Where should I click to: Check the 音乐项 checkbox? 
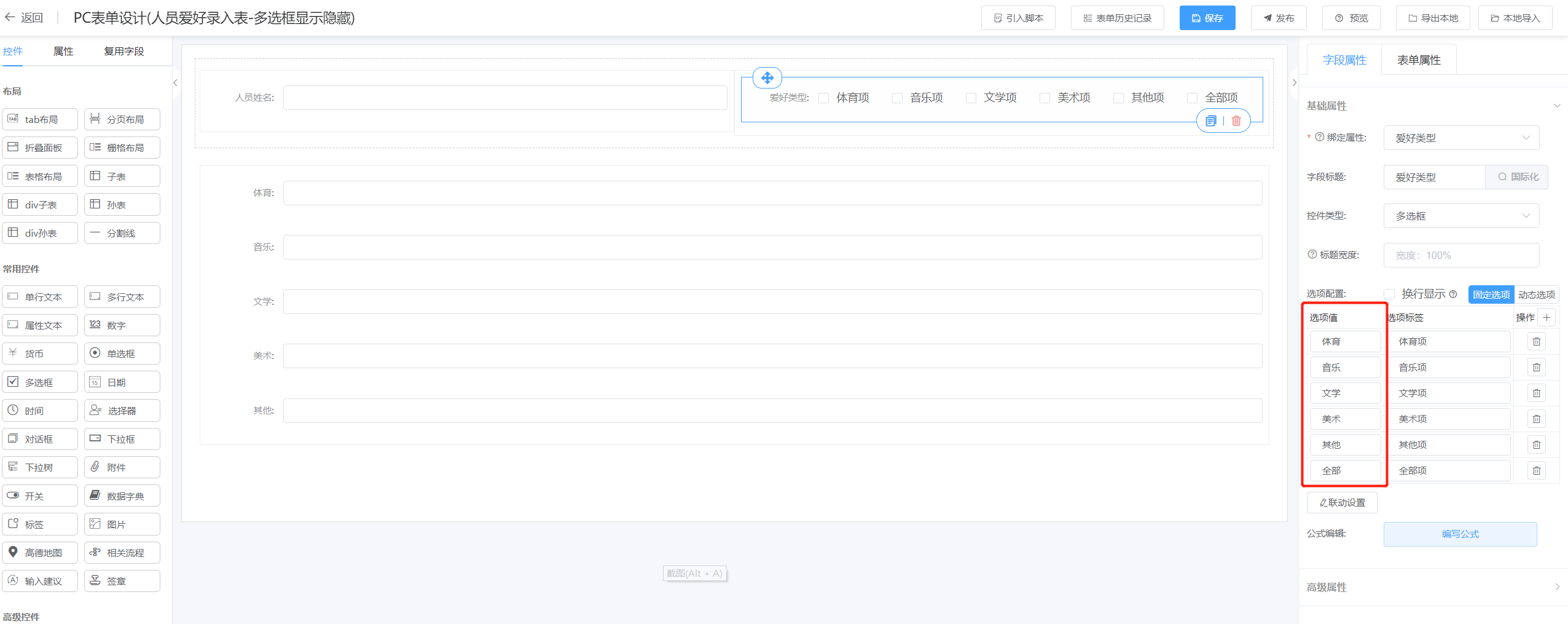(x=898, y=98)
